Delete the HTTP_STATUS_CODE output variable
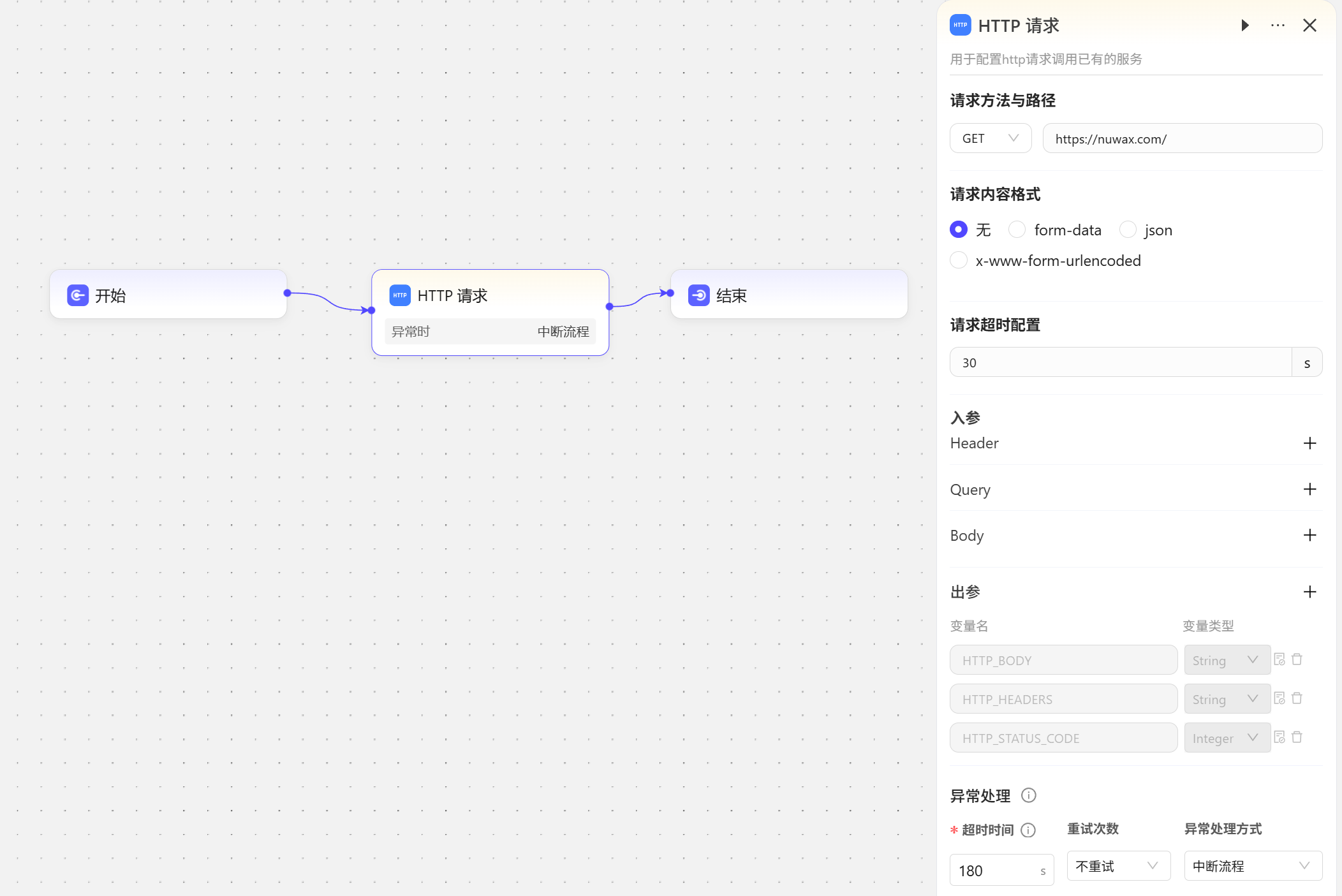 [x=1297, y=737]
